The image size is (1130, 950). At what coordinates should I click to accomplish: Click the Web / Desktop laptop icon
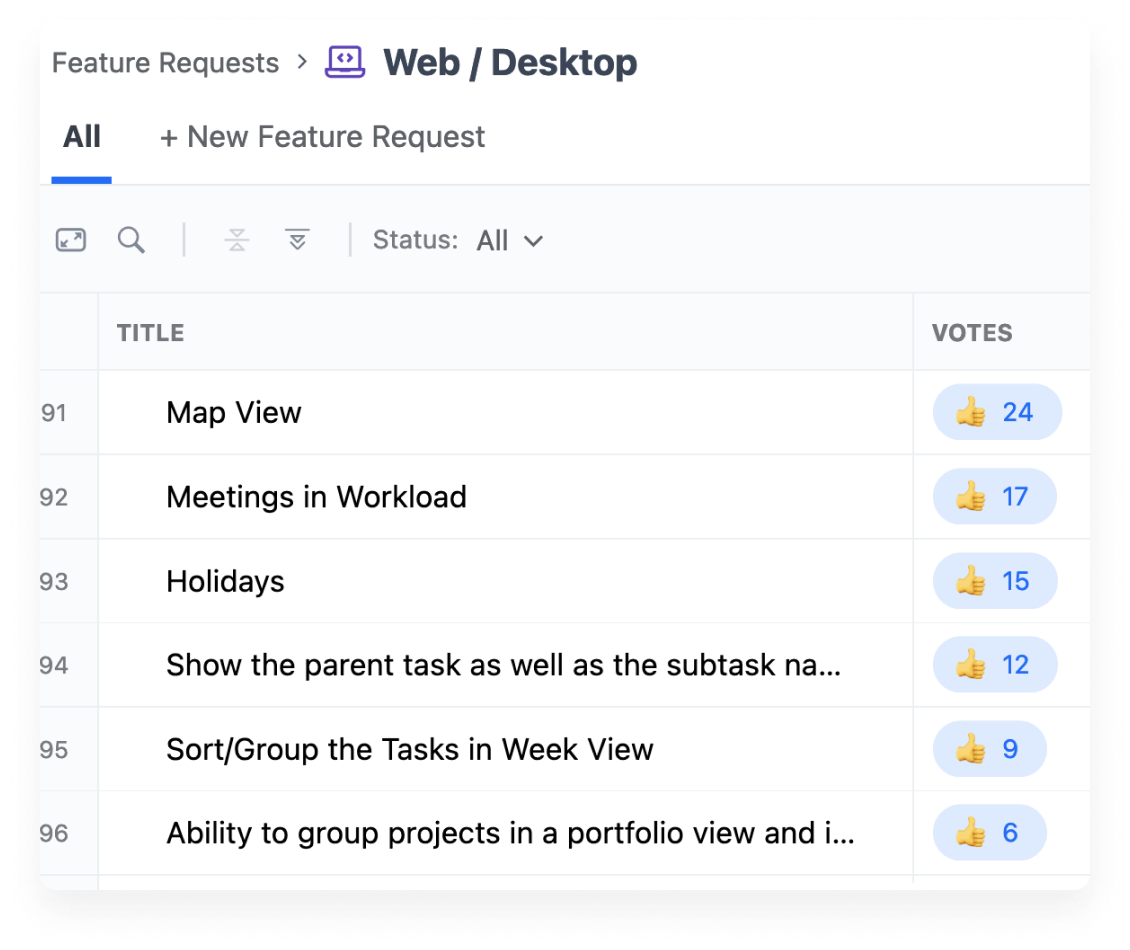click(345, 62)
